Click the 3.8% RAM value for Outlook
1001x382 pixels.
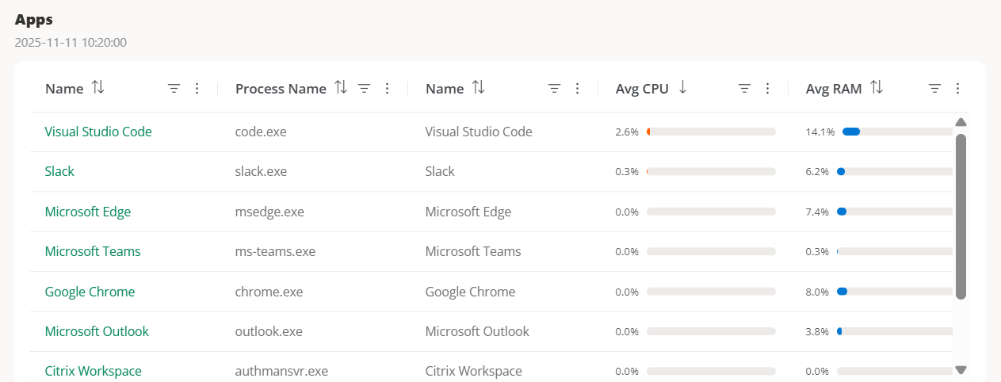tap(817, 332)
